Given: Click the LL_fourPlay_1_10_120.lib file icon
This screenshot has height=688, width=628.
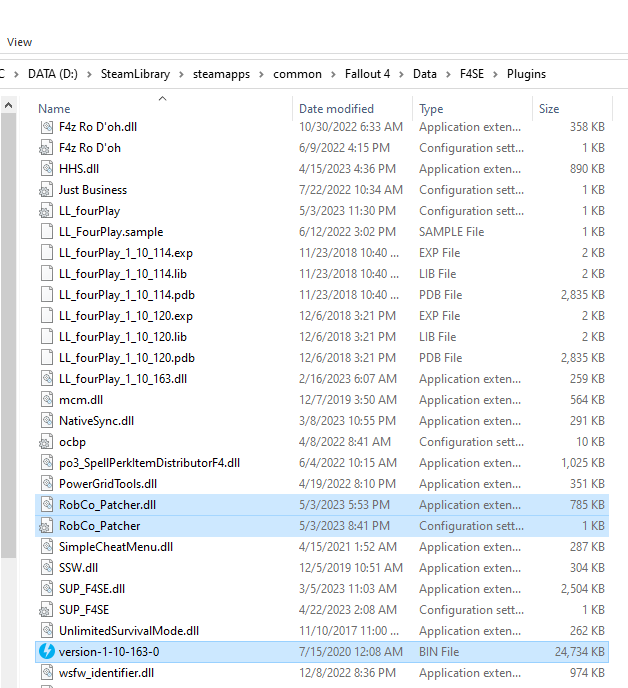Looking at the screenshot, I should tap(47, 337).
